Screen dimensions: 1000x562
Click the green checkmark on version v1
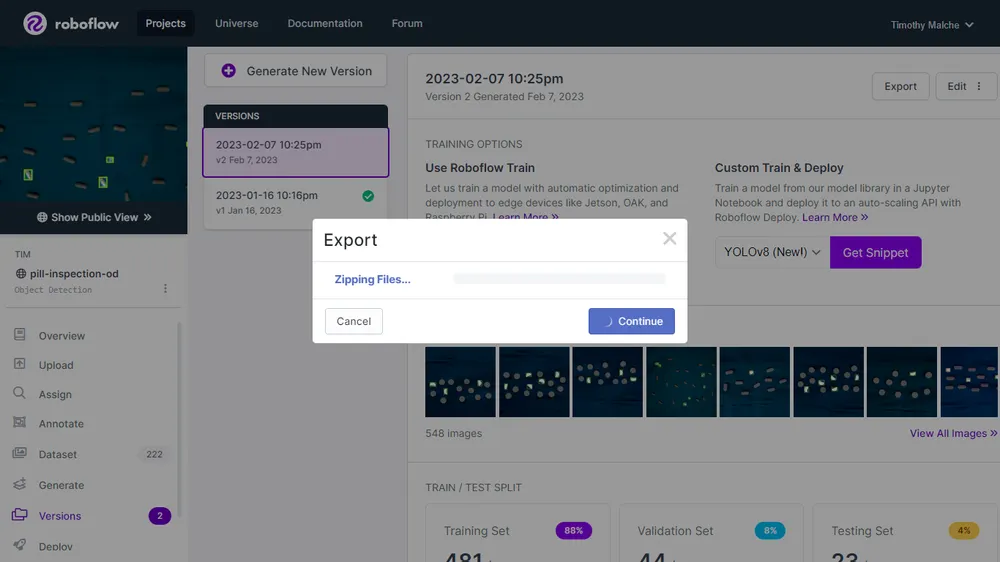click(x=368, y=196)
